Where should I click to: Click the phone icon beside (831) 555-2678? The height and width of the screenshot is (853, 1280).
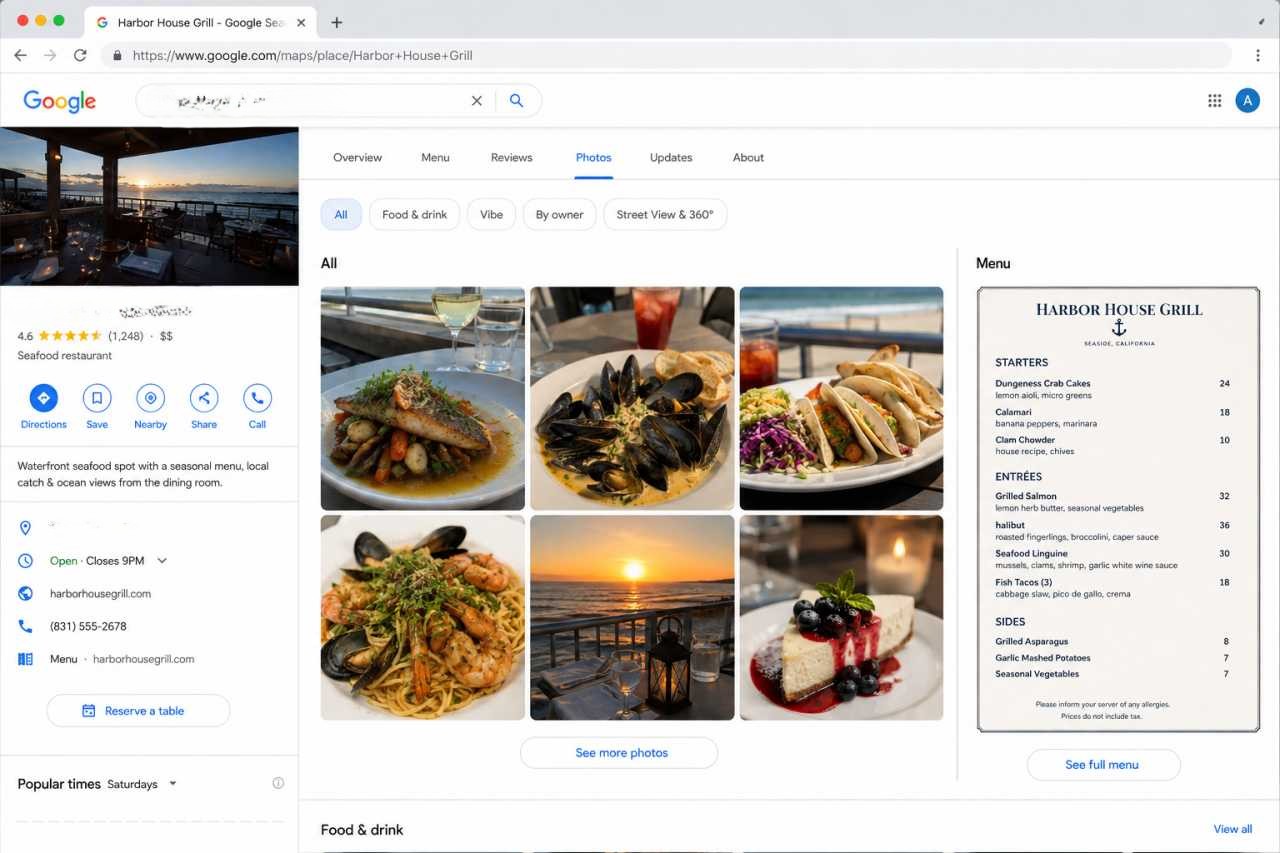coord(26,626)
